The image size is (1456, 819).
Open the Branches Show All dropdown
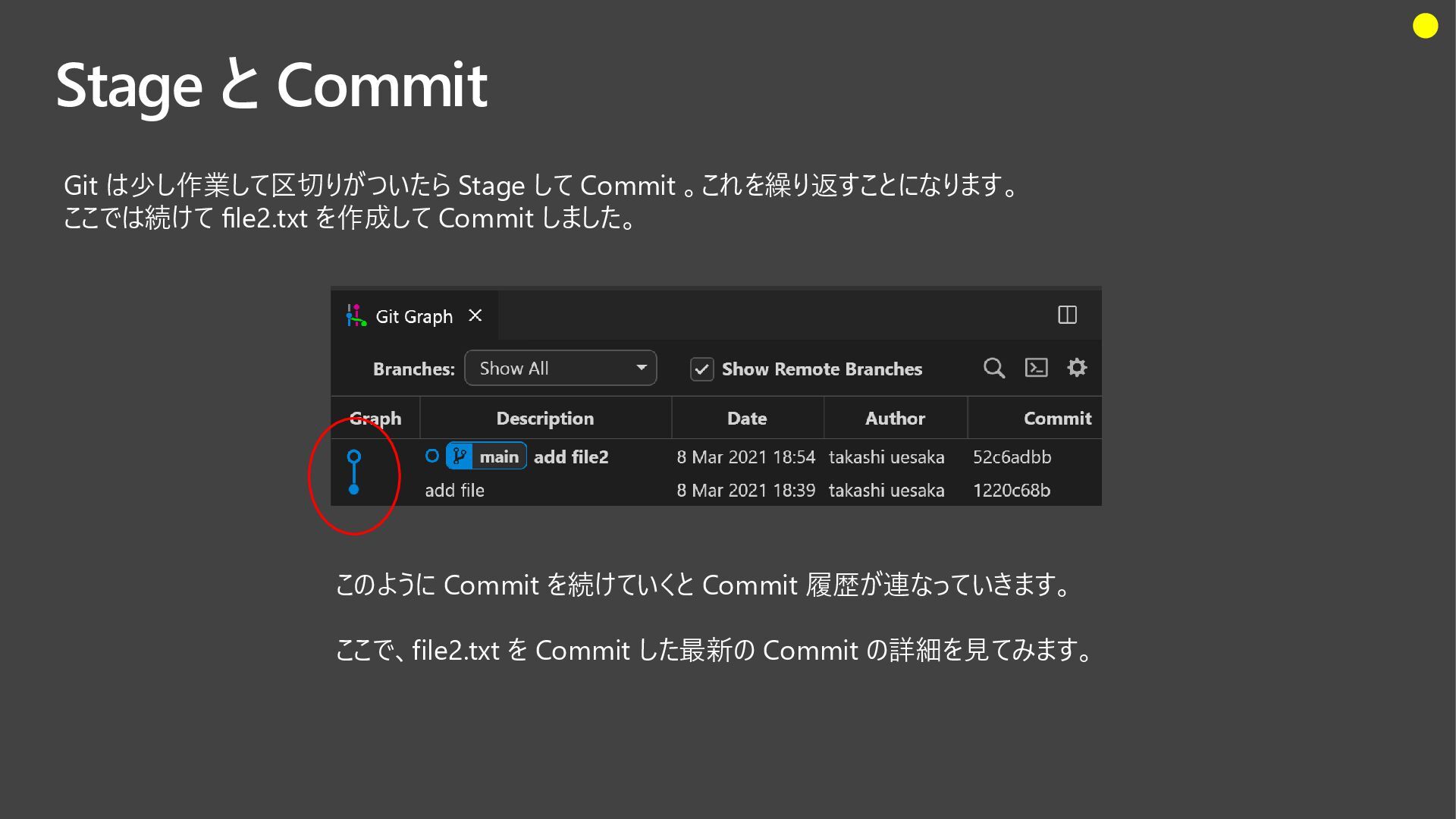coord(560,369)
